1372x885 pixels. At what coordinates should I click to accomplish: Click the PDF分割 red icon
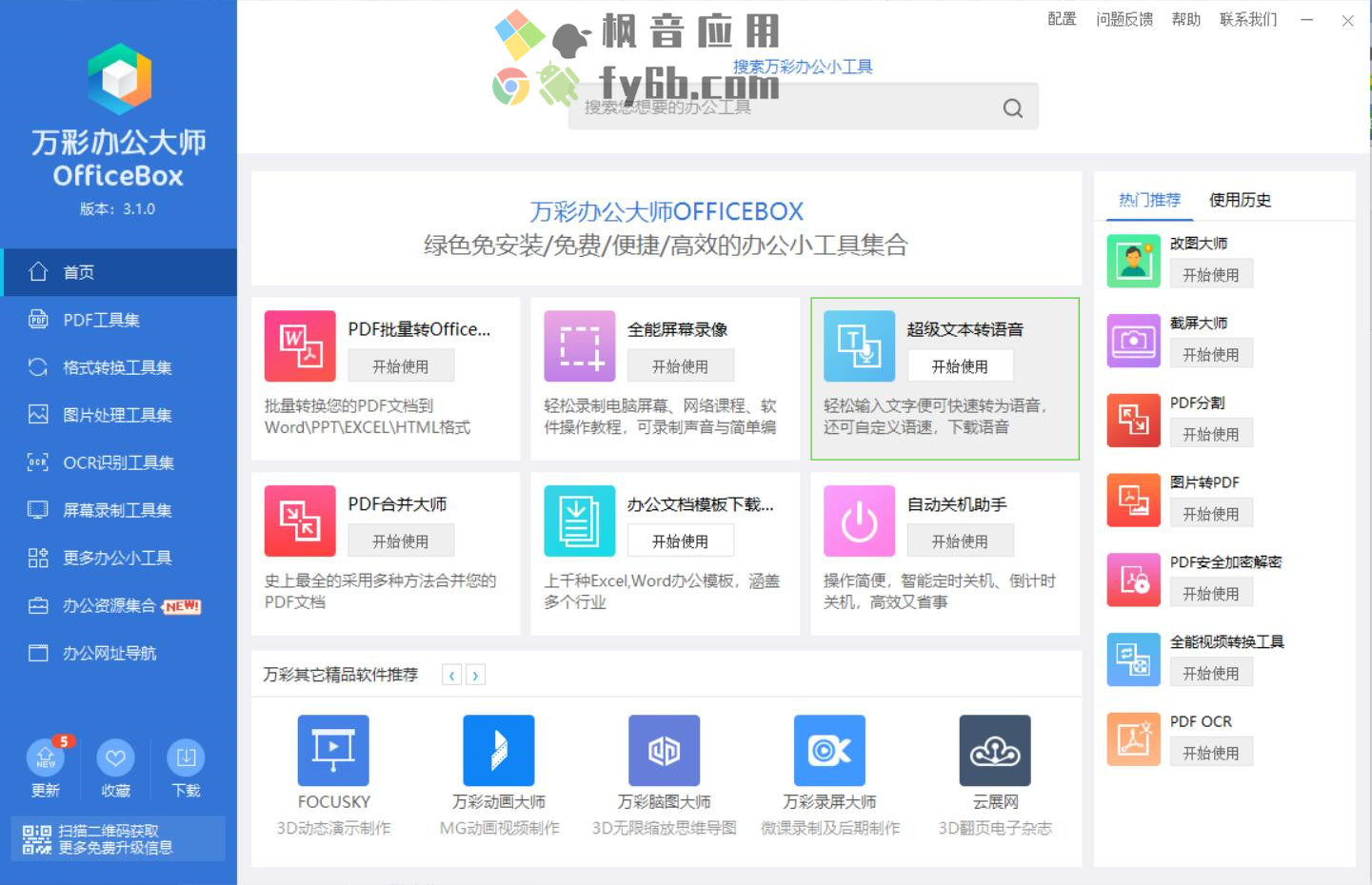pos(1134,421)
